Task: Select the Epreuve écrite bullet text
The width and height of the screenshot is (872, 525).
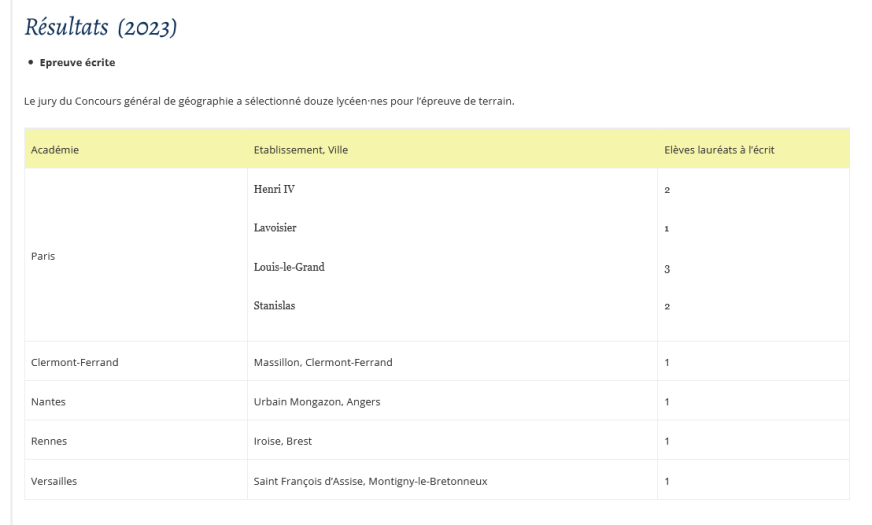Action: coord(77,62)
